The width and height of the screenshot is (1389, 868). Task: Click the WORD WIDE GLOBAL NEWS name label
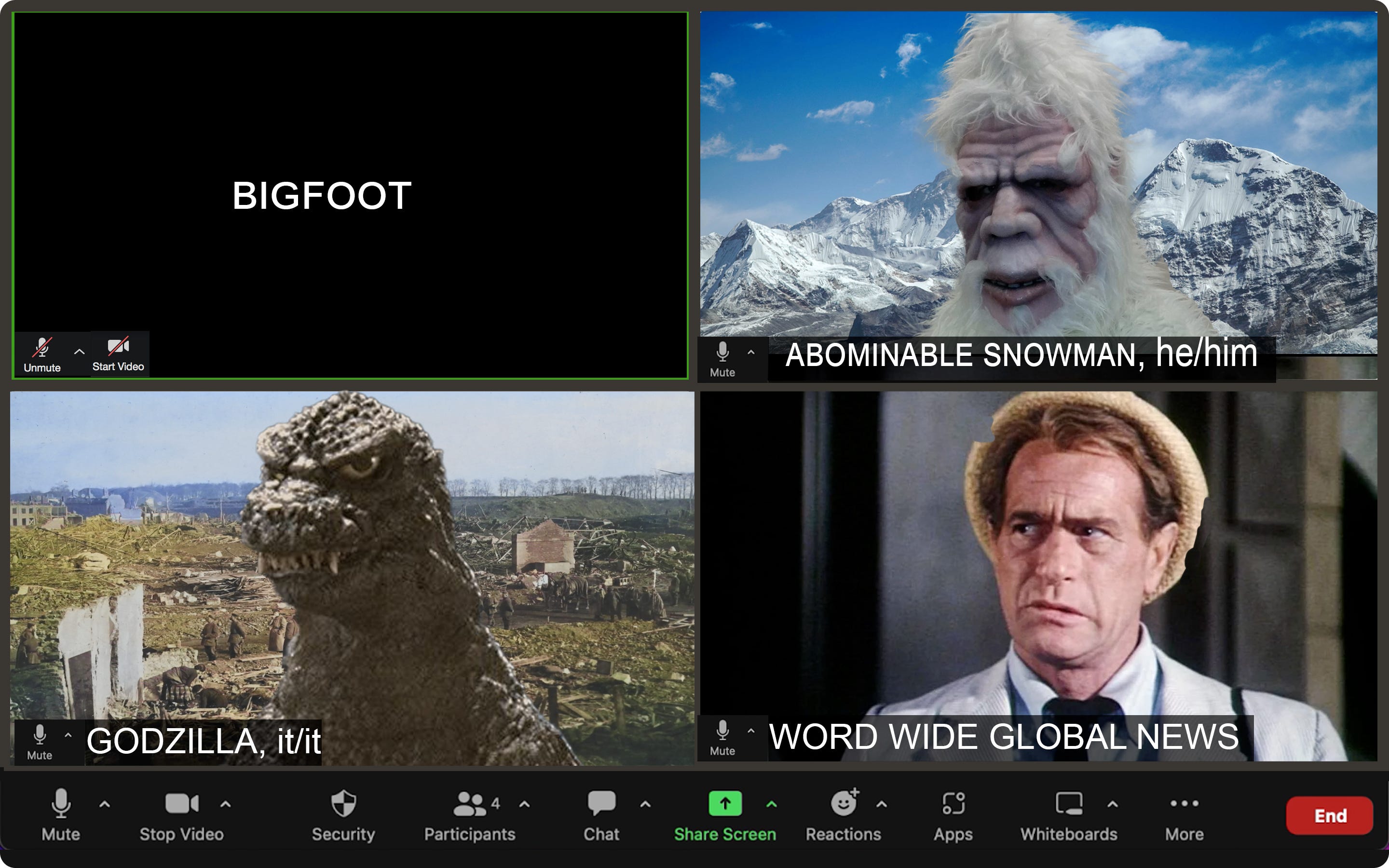pos(1004,736)
